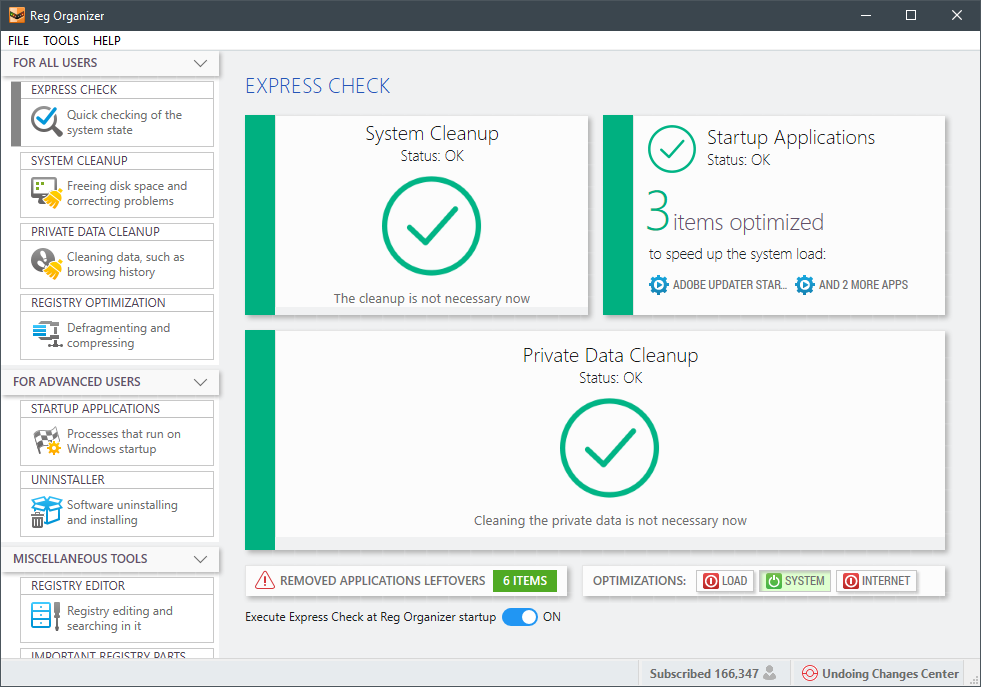
Task: Click the OPTIMIZATIONS: label
Action: pos(639,581)
